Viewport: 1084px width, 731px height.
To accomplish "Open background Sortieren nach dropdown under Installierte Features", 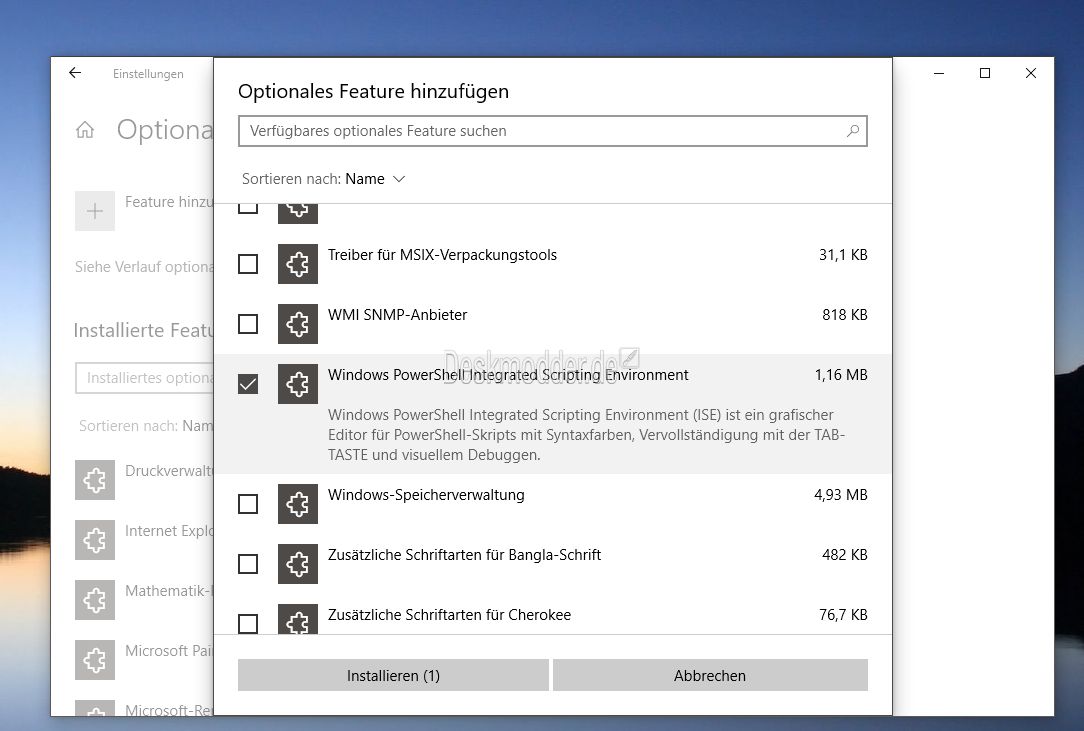I will (146, 426).
